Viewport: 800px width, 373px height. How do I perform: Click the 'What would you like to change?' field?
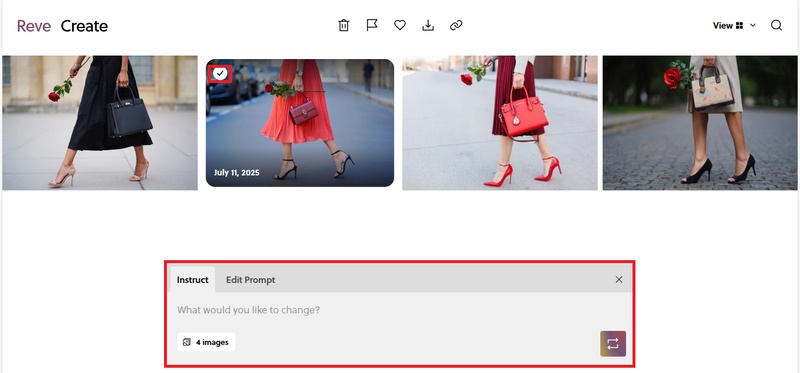pos(399,310)
